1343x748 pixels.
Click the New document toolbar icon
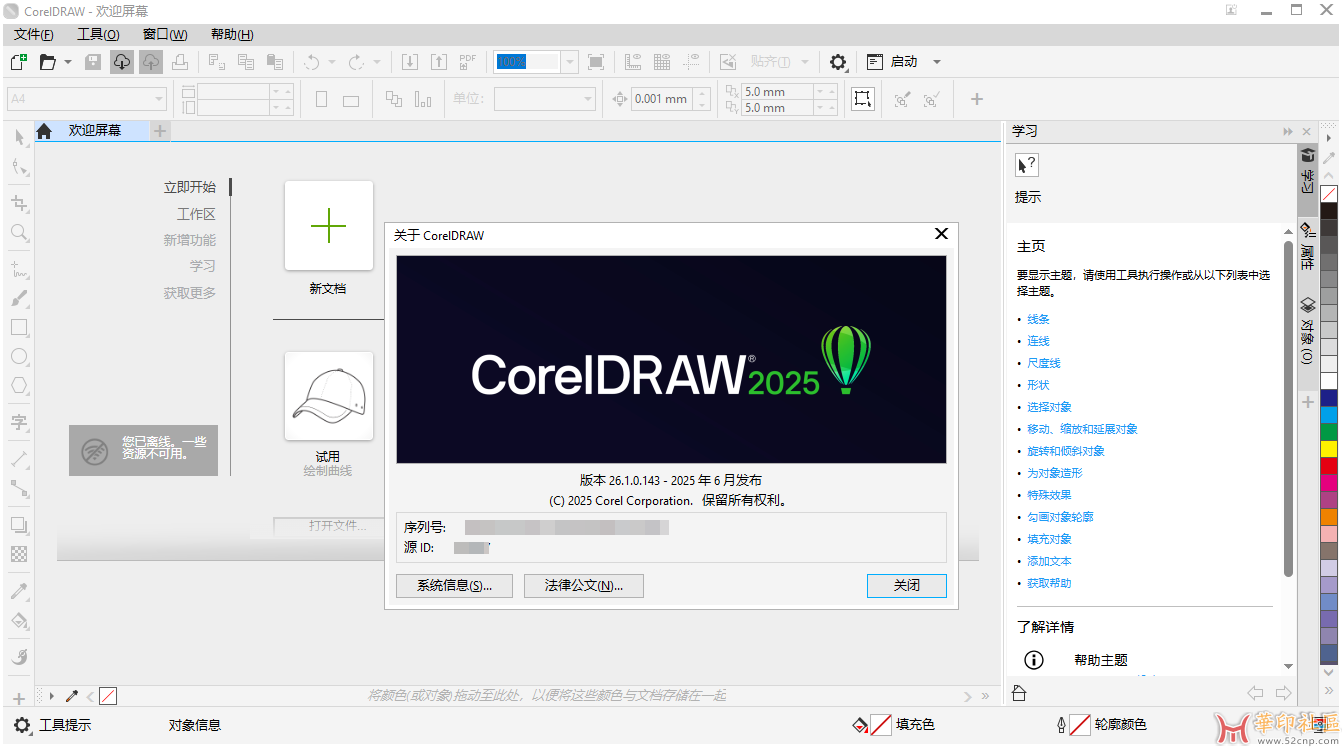coord(17,62)
